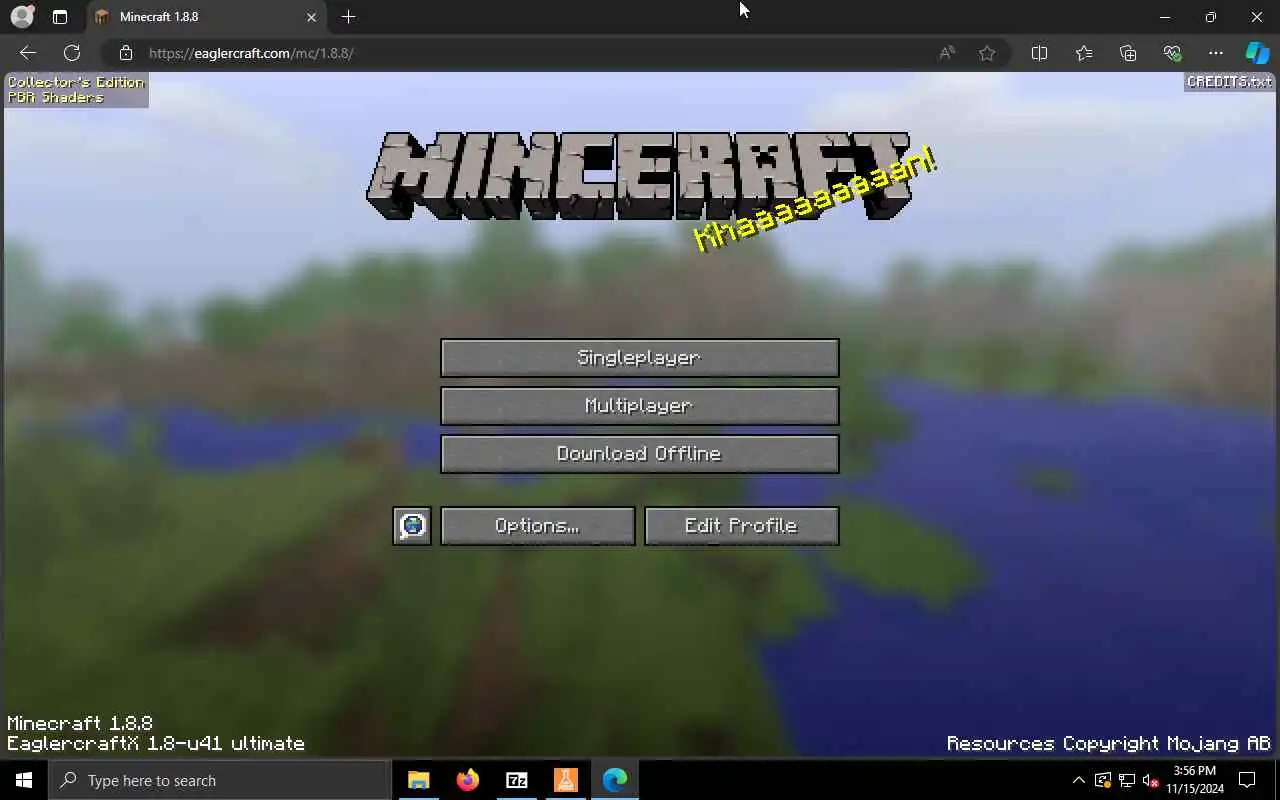This screenshot has width=1280, height=800.
Task: Open a new browser tab
Action: click(348, 17)
